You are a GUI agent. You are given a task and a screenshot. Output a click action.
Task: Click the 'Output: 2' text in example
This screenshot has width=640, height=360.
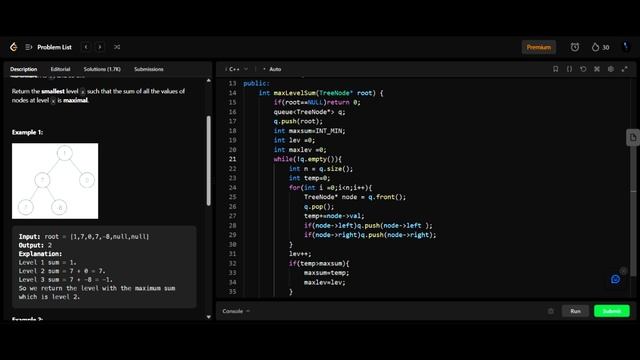pyautogui.click(x=35, y=245)
